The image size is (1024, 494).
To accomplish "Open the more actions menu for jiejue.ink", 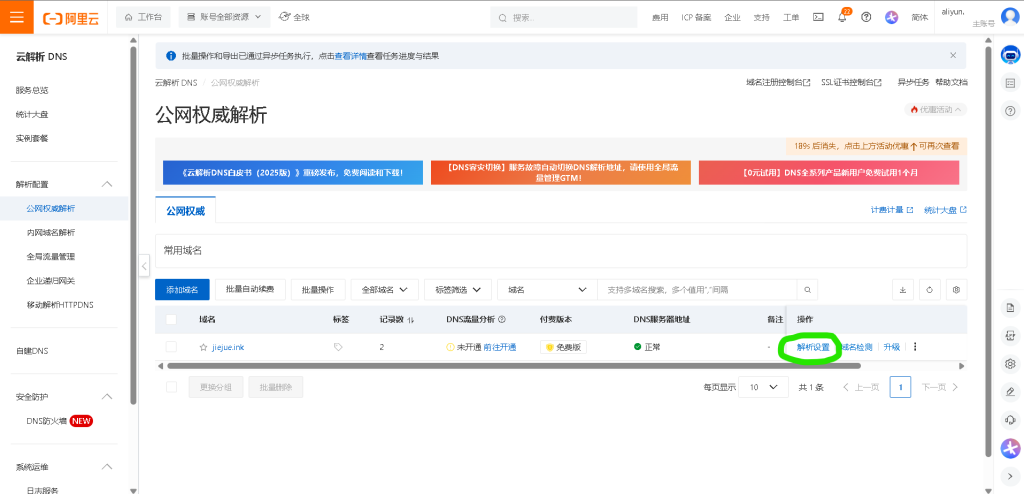I will coord(915,347).
